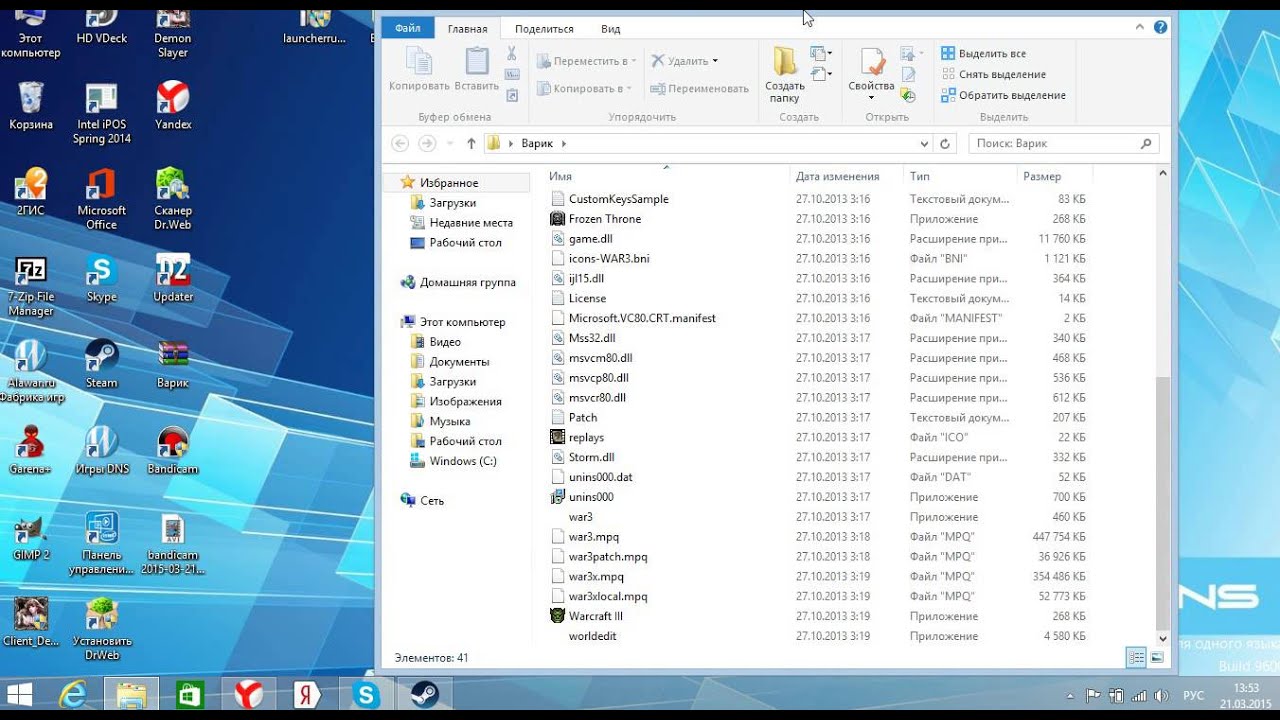Screen dimensions: 1280x720
Task: Switch to the Главная tab
Action: (x=468, y=29)
